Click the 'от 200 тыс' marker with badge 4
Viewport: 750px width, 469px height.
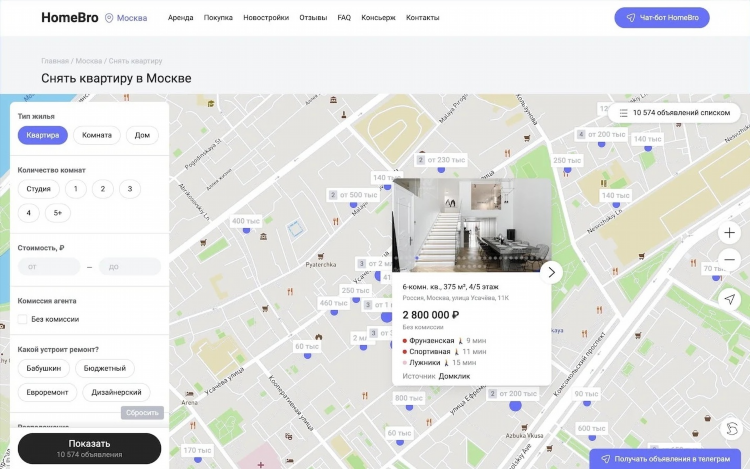601,135
